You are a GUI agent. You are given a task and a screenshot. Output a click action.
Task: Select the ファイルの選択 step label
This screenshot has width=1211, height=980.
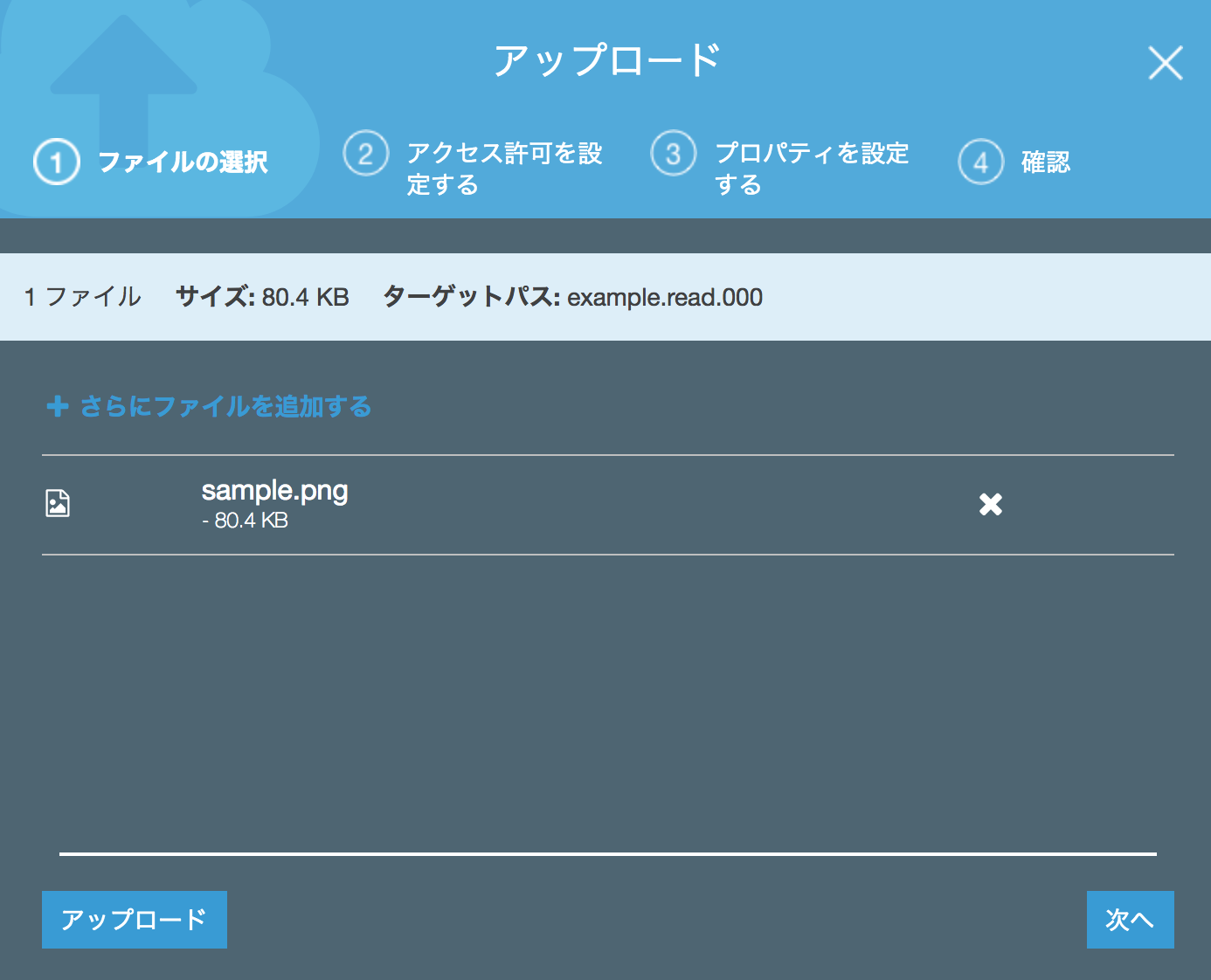(185, 162)
